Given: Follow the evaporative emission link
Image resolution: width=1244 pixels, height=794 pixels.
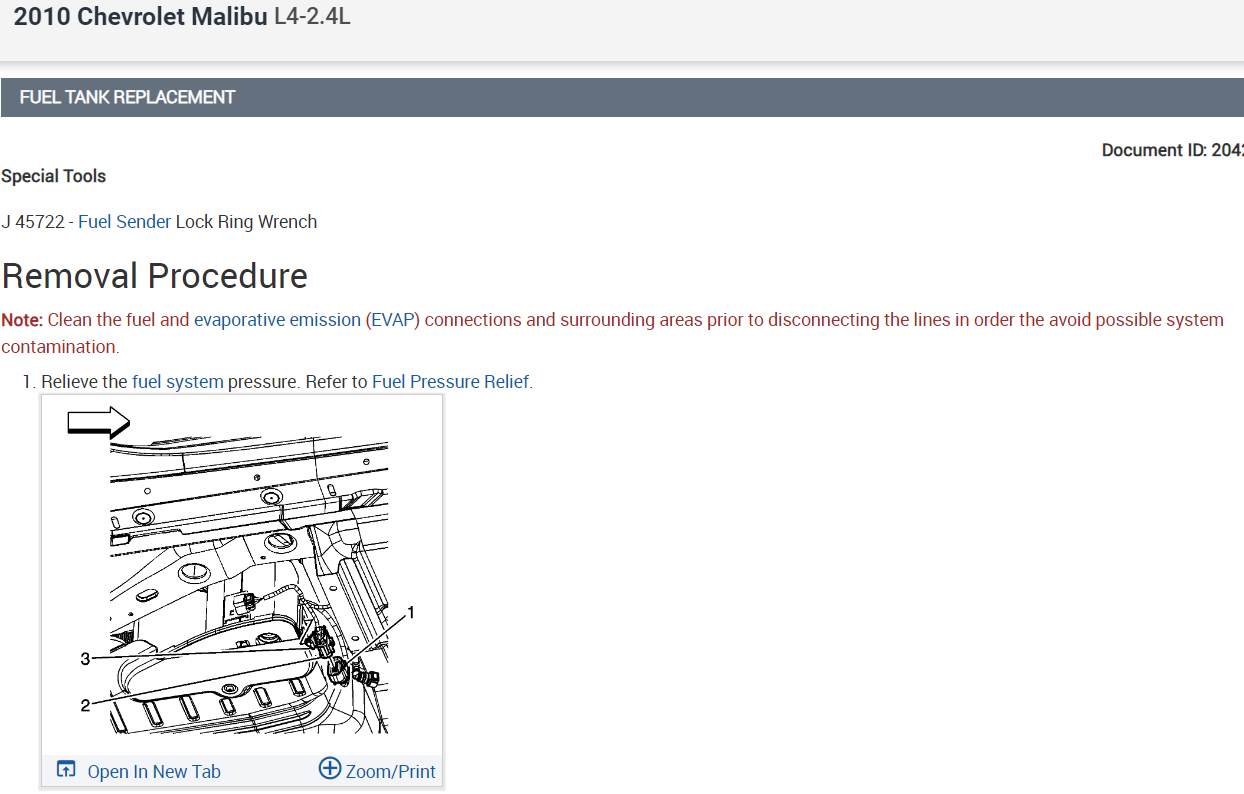Looking at the screenshot, I should (x=277, y=320).
